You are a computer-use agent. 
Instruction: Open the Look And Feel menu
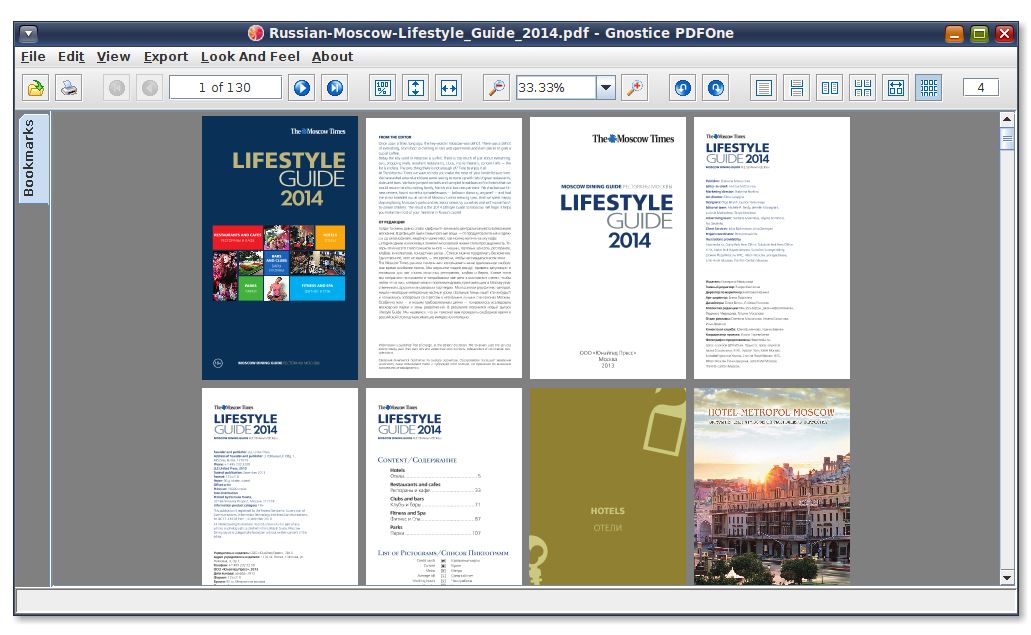(x=250, y=57)
